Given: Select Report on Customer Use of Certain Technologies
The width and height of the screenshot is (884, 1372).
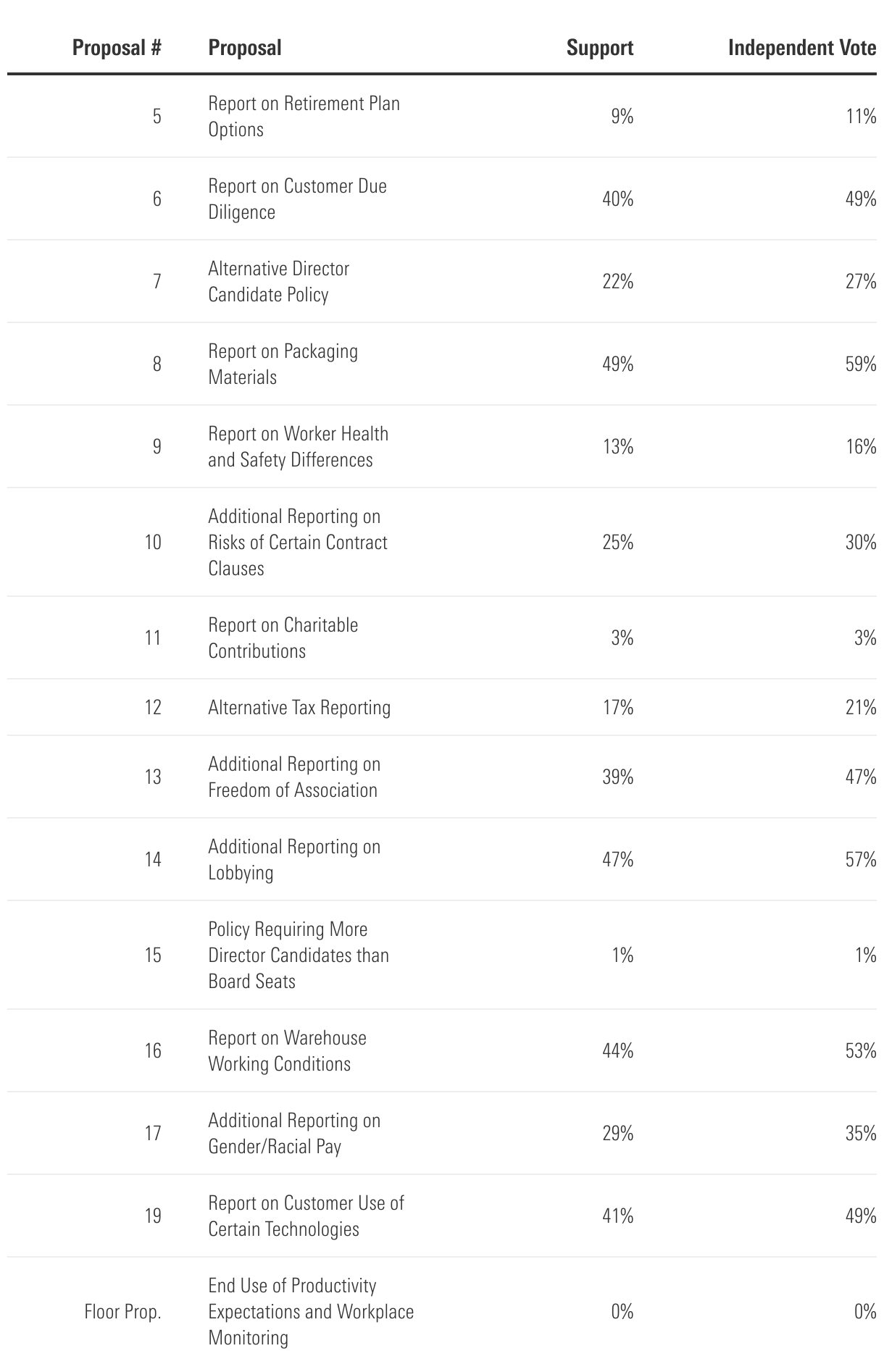Looking at the screenshot, I should (307, 1216).
